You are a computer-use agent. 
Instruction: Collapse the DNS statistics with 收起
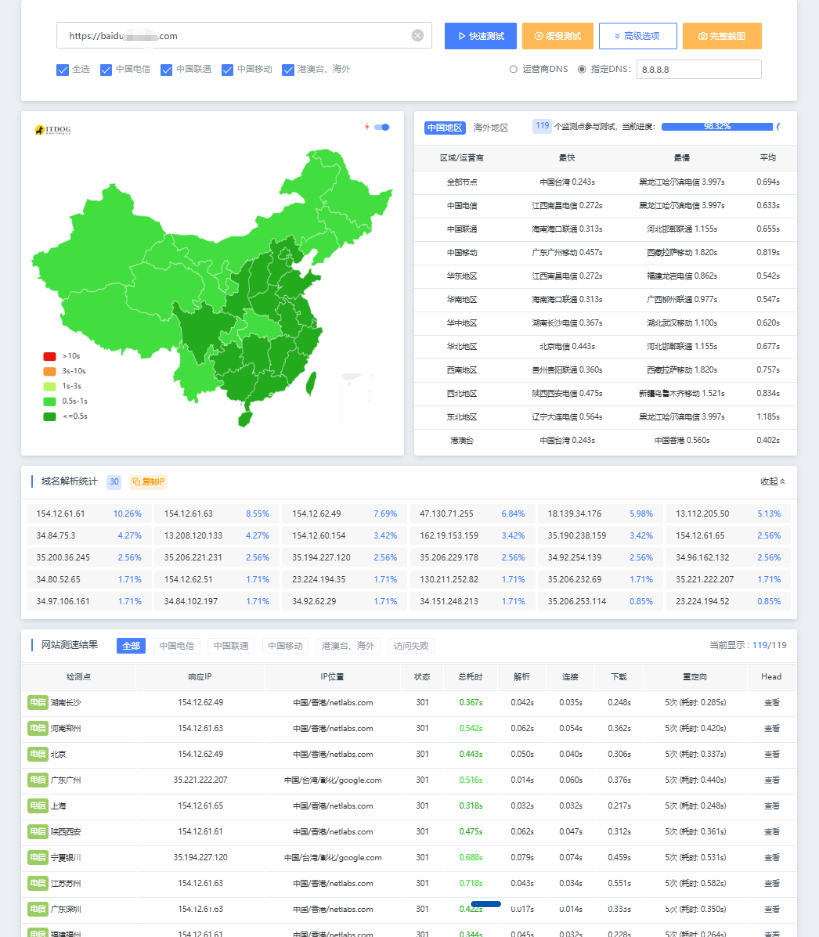(x=773, y=481)
